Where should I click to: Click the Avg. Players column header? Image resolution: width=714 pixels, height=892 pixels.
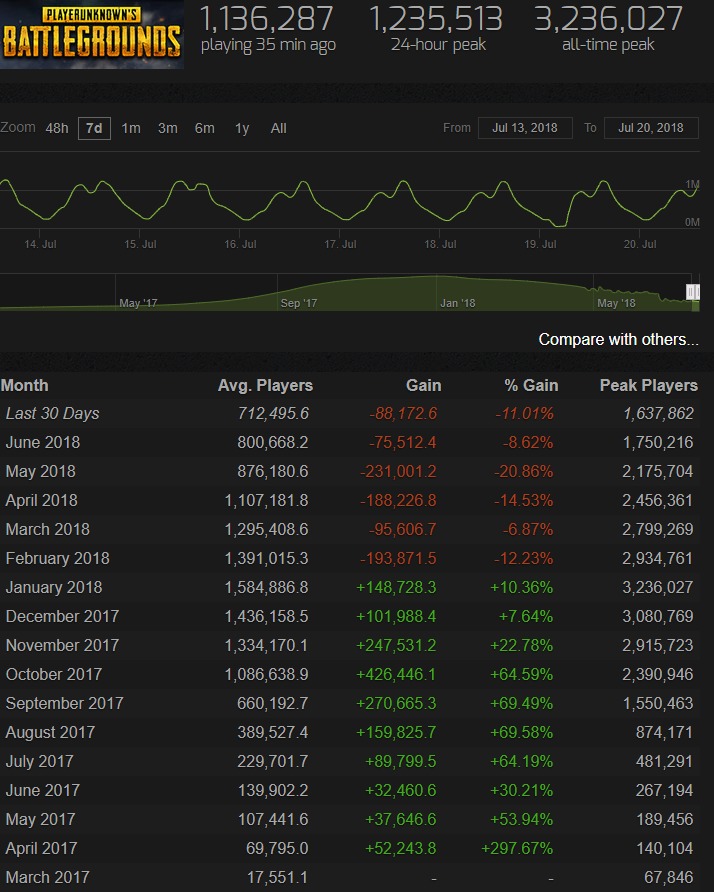(x=265, y=385)
